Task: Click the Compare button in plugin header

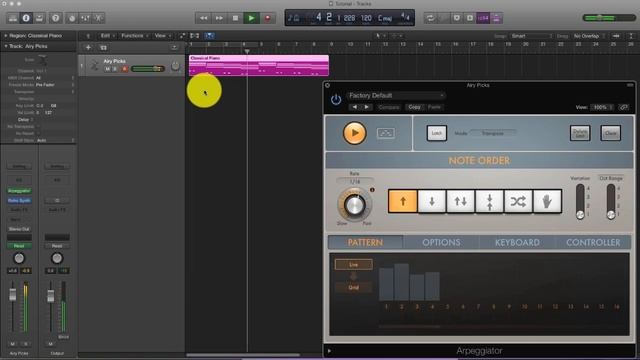Action: (x=389, y=107)
